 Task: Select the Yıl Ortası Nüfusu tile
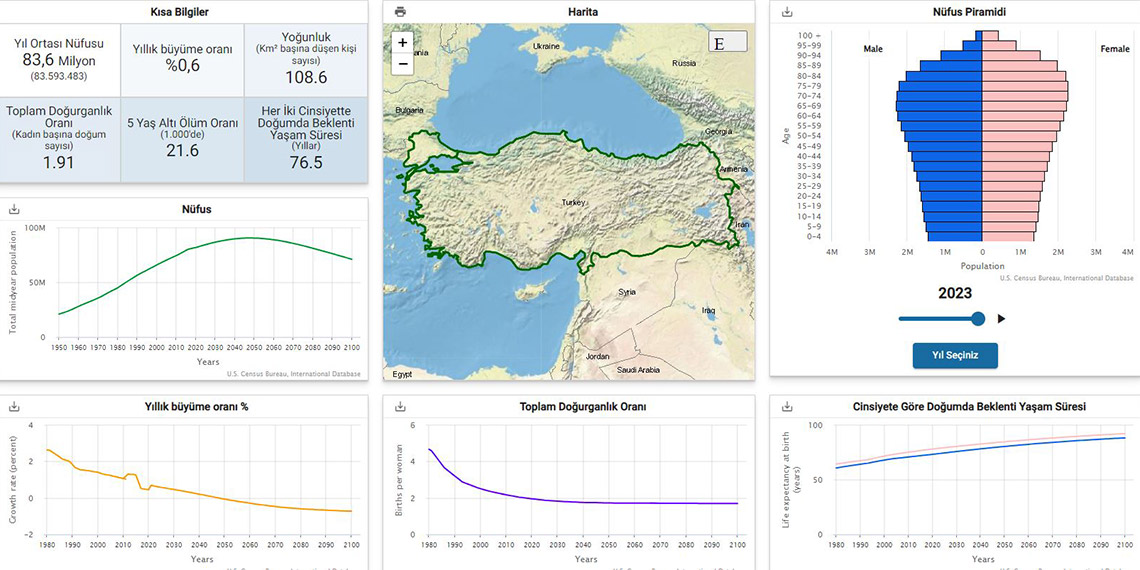(x=59, y=60)
